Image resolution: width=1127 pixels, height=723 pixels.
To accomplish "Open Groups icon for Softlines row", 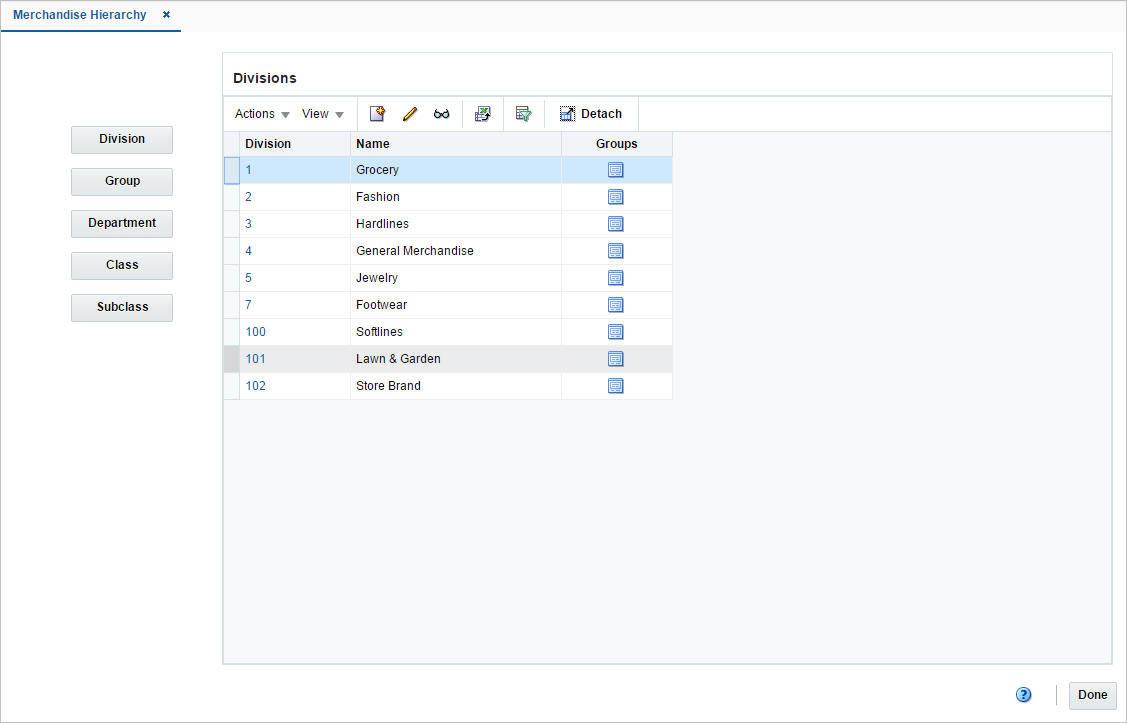I will coord(616,331).
